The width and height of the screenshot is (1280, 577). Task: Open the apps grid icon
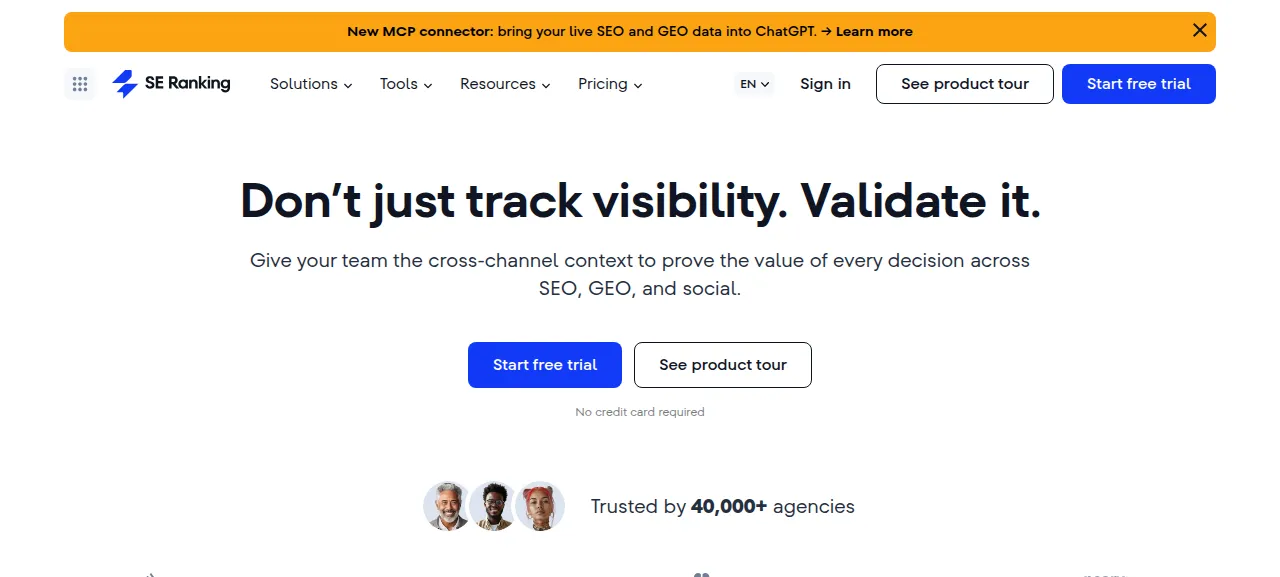pyautogui.click(x=80, y=84)
